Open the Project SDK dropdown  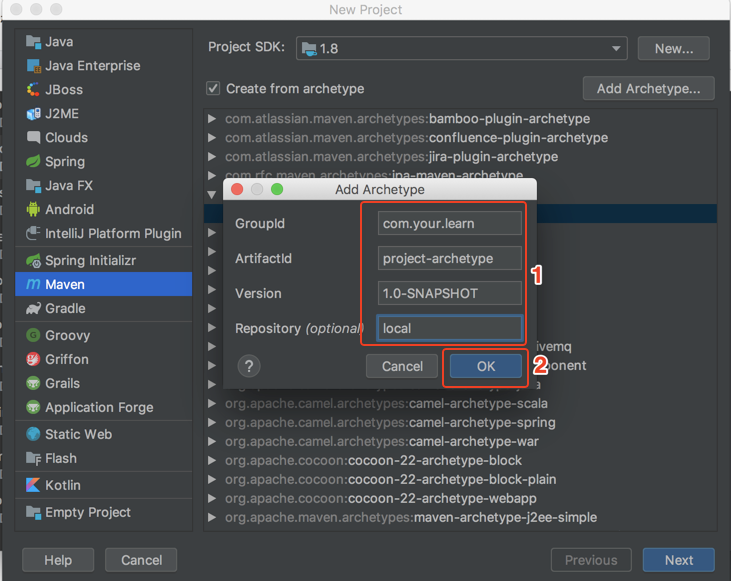(462, 48)
